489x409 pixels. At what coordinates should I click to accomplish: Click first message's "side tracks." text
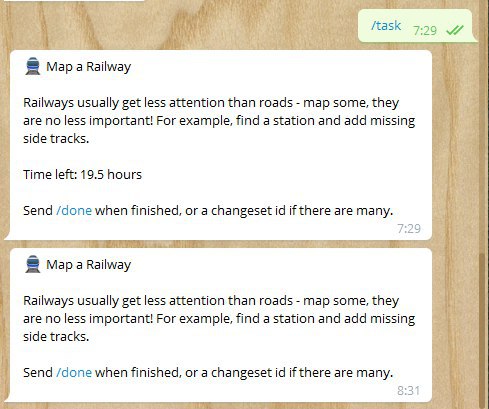coord(56,139)
